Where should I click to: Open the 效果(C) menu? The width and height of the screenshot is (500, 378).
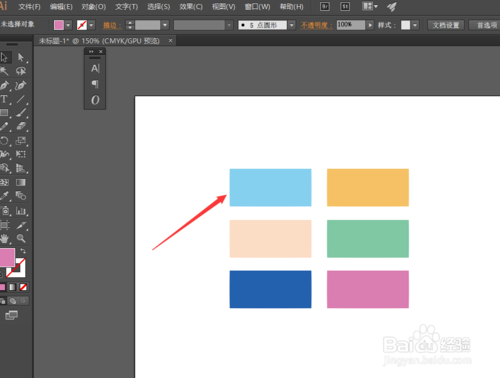pyautogui.click(x=191, y=7)
